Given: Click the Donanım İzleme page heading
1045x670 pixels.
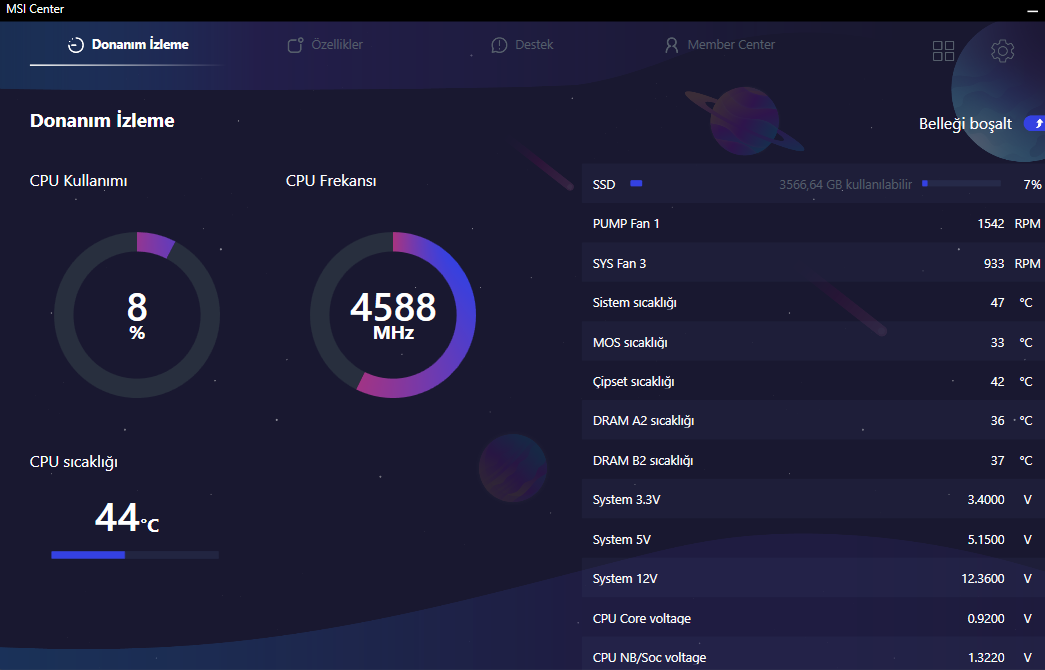Looking at the screenshot, I should pyautogui.click(x=102, y=121).
